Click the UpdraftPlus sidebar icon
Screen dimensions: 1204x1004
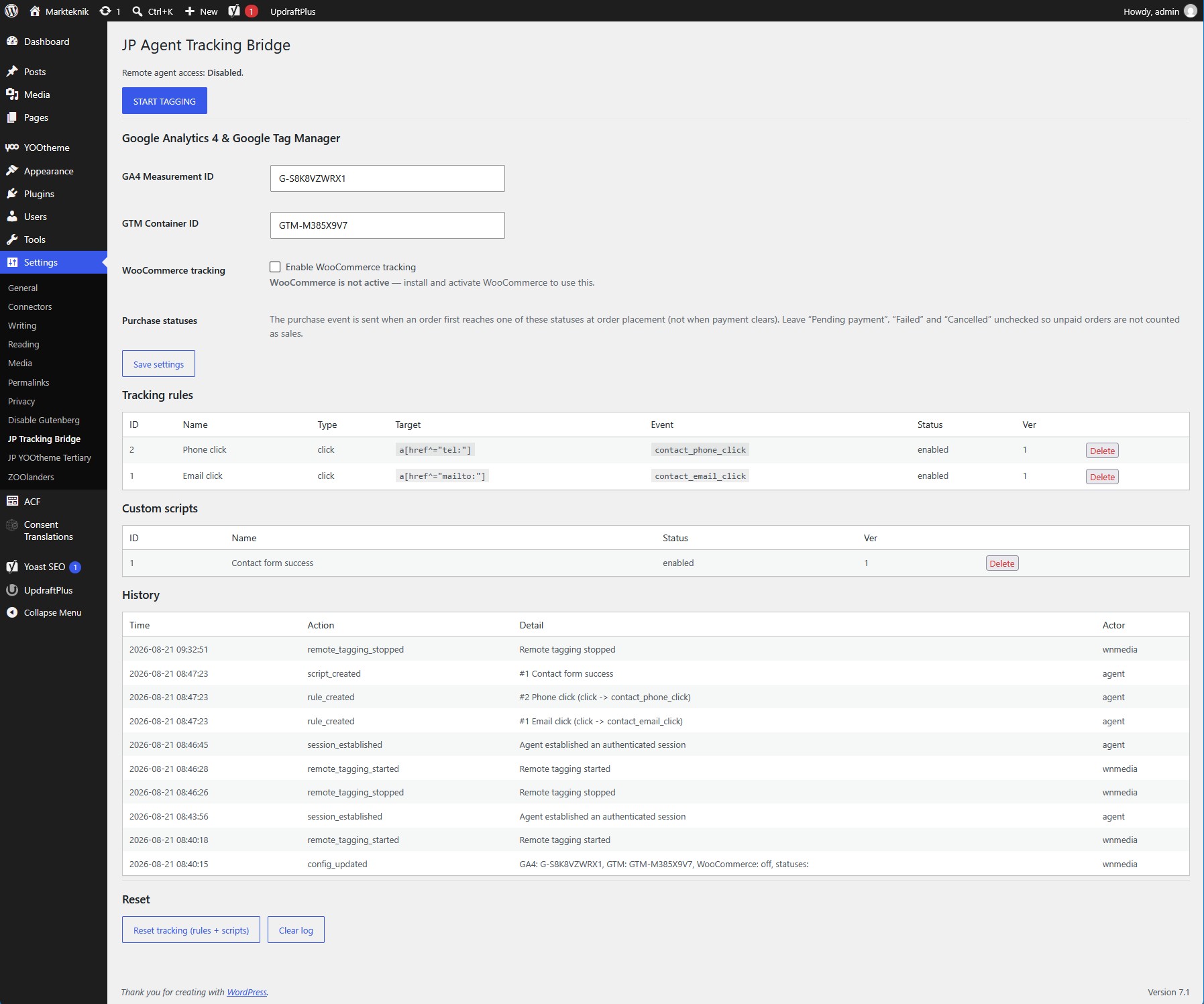tap(12, 590)
